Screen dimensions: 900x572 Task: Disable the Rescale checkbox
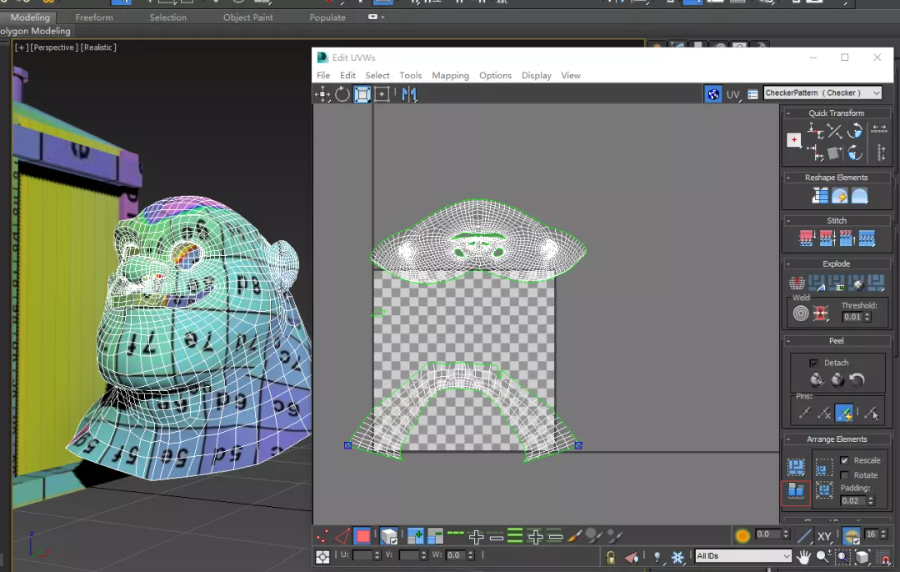(x=845, y=461)
